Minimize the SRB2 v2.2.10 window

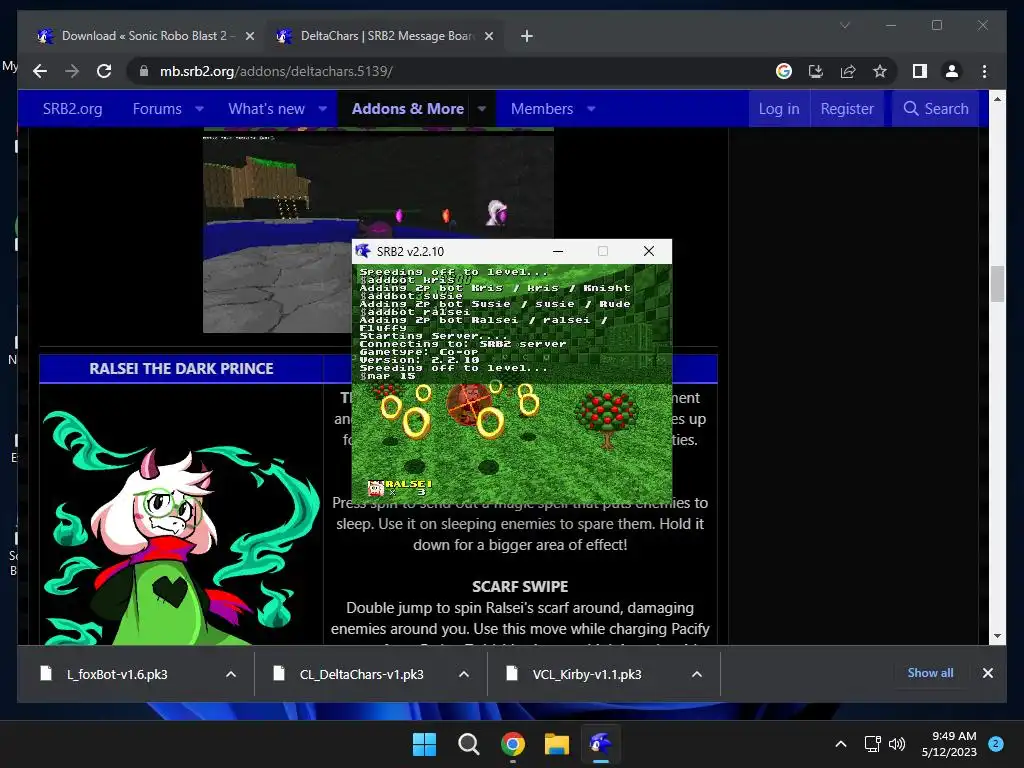click(558, 251)
